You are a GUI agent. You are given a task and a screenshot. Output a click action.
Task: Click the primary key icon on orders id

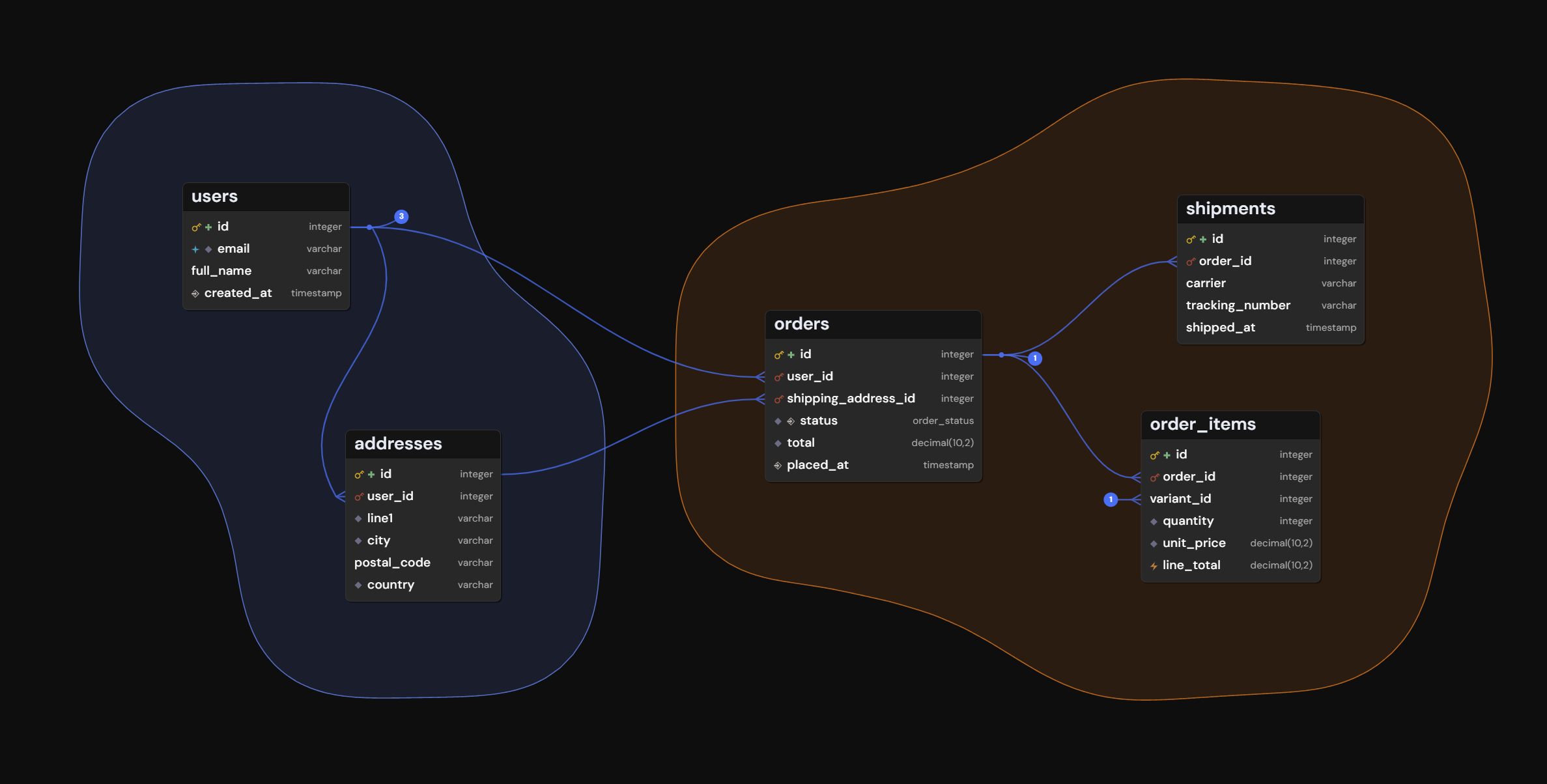778,355
